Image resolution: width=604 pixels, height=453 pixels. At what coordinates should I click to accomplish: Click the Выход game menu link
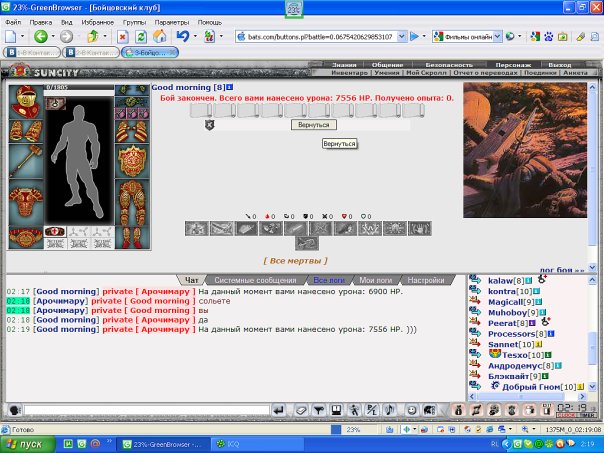559,65
